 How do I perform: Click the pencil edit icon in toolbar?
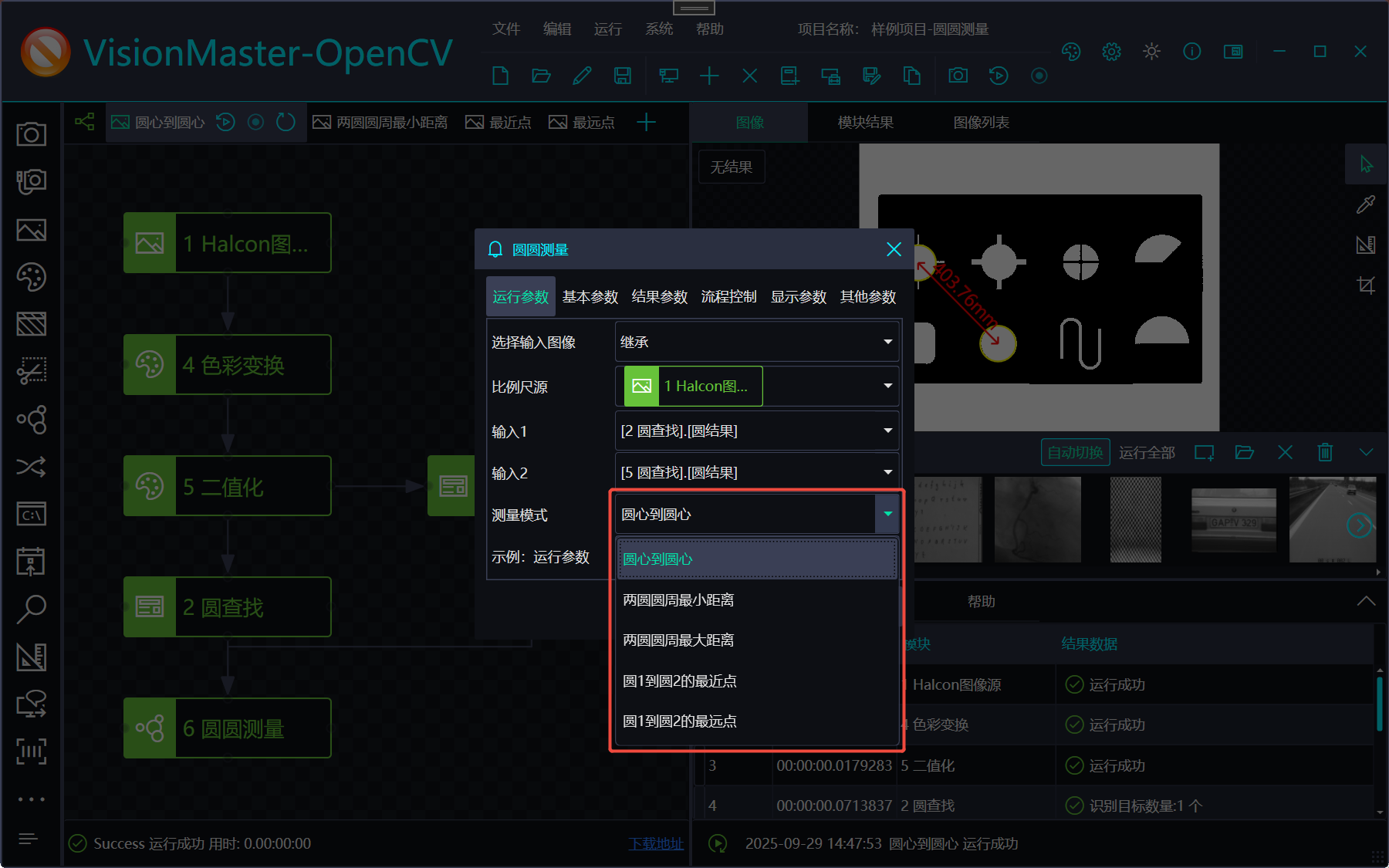coord(582,76)
